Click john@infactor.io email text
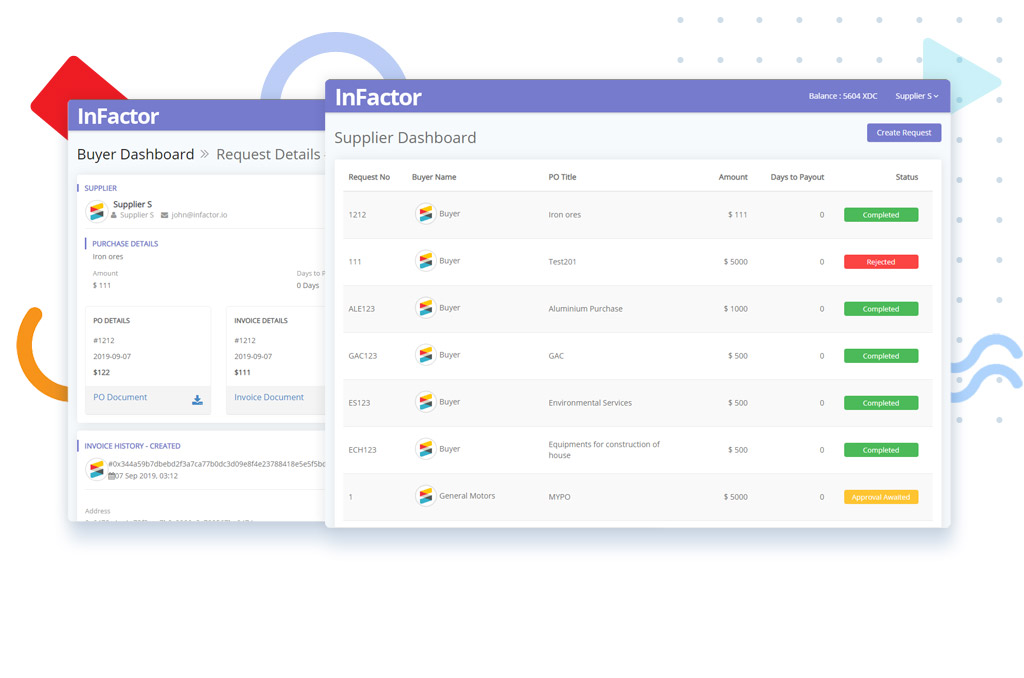The width and height of the screenshot is (1024, 678). [199, 215]
